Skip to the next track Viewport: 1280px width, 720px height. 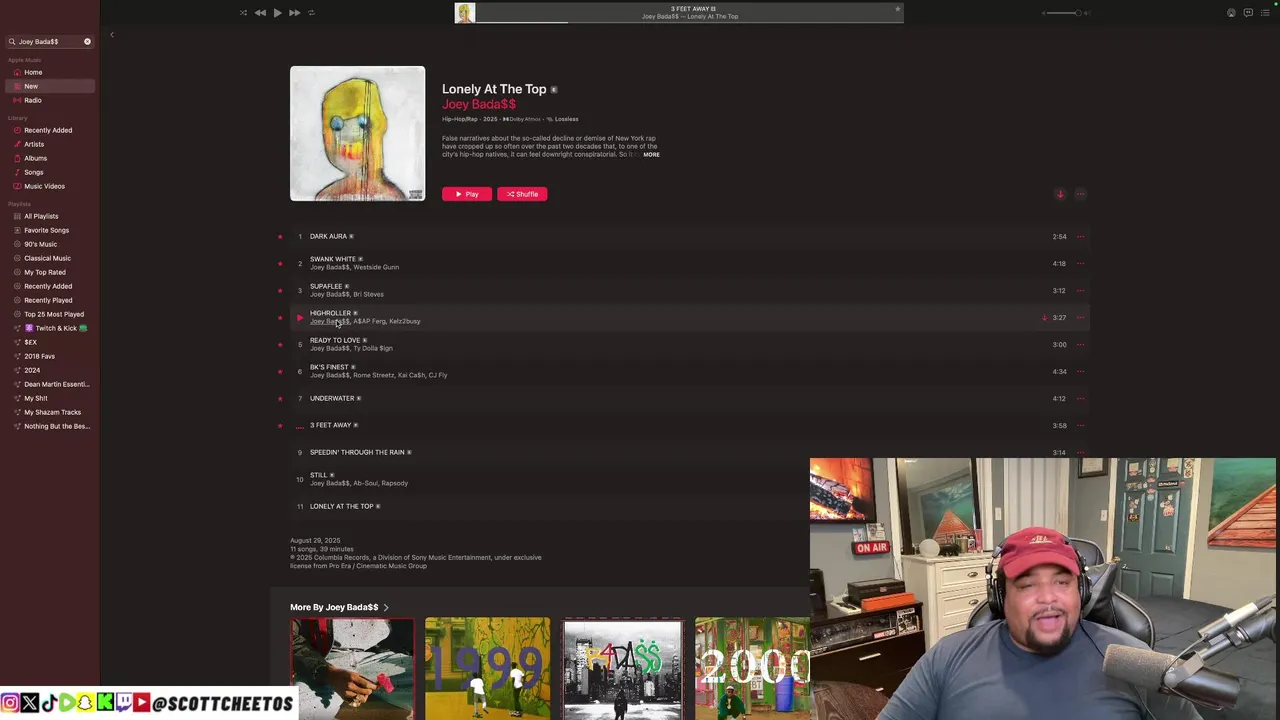click(294, 13)
